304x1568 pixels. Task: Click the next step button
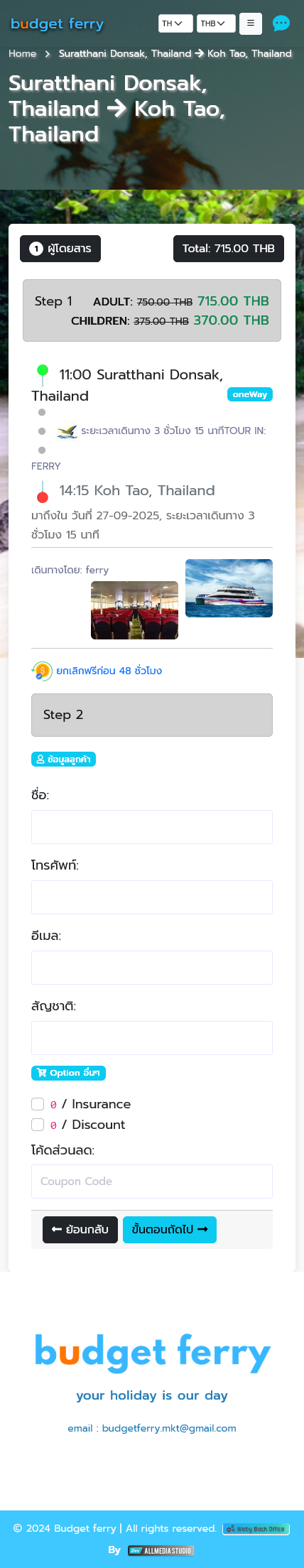170,1230
